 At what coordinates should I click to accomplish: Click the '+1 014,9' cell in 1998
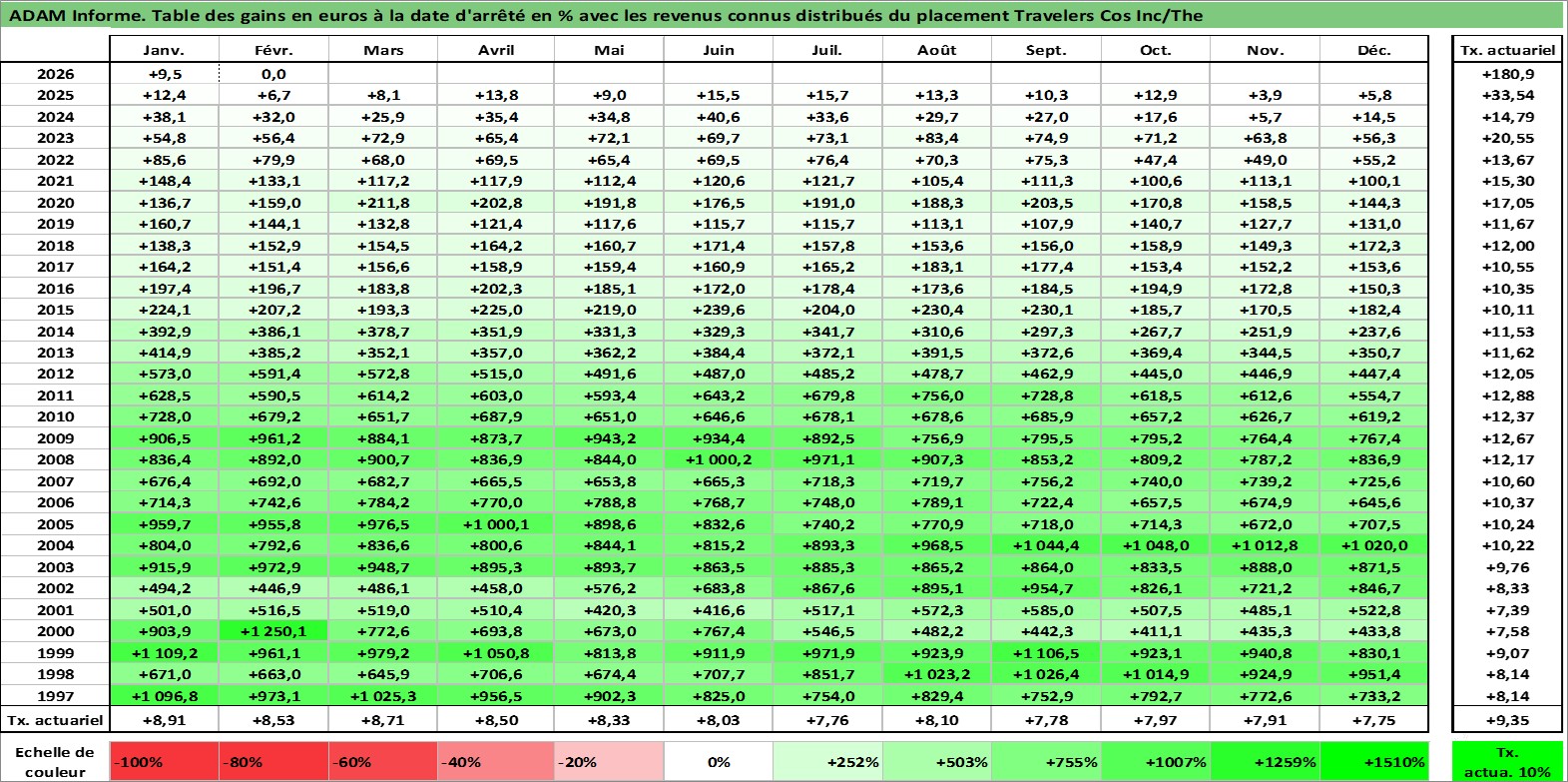click(x=1156, y=674)
